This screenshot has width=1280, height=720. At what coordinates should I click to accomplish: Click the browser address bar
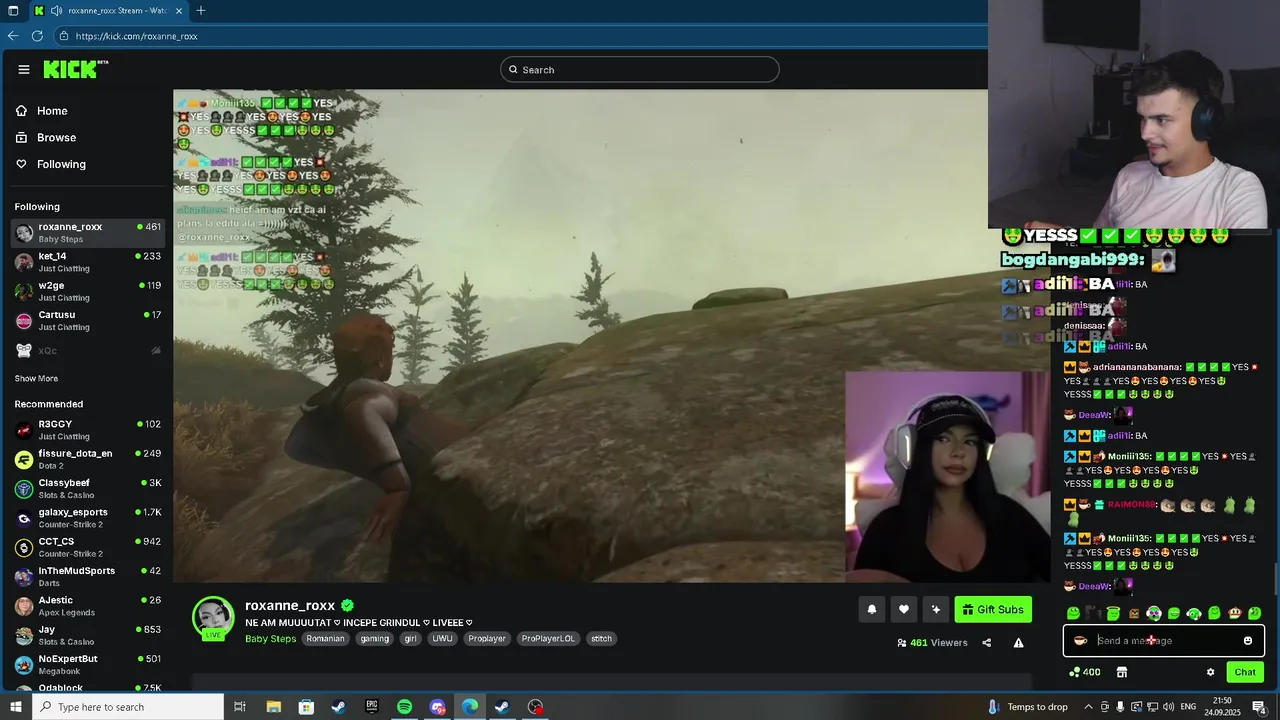520,36
